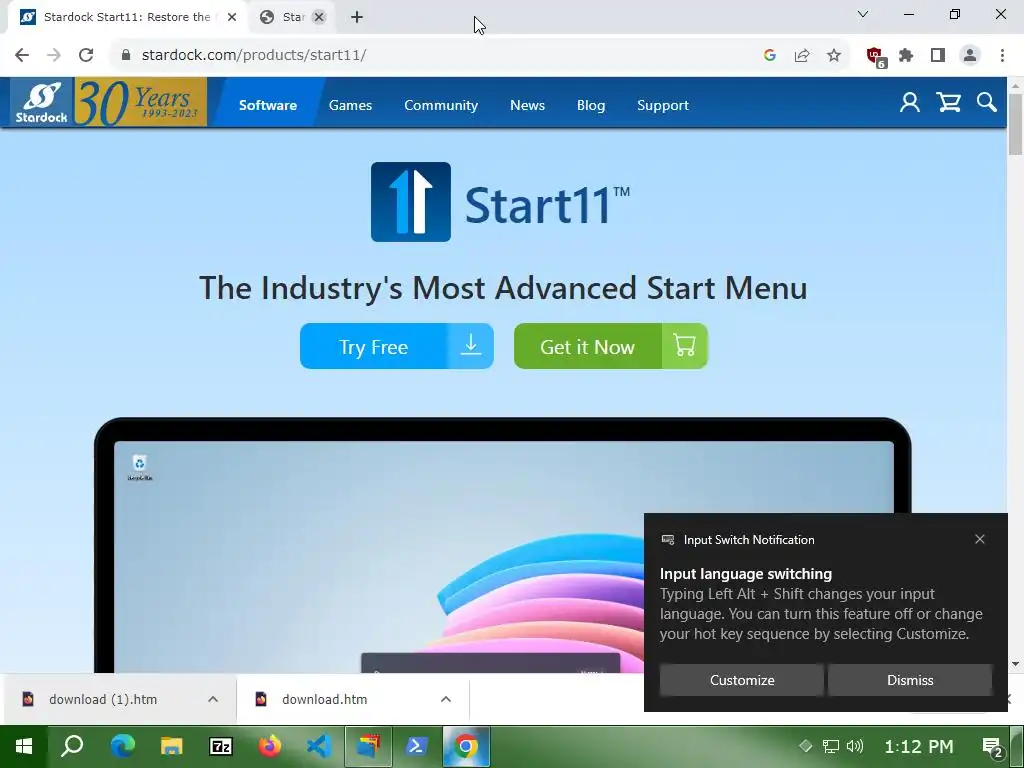Open the Software menu
Viewport: 1024px width, 768px height.
click(x=268, y=105)
